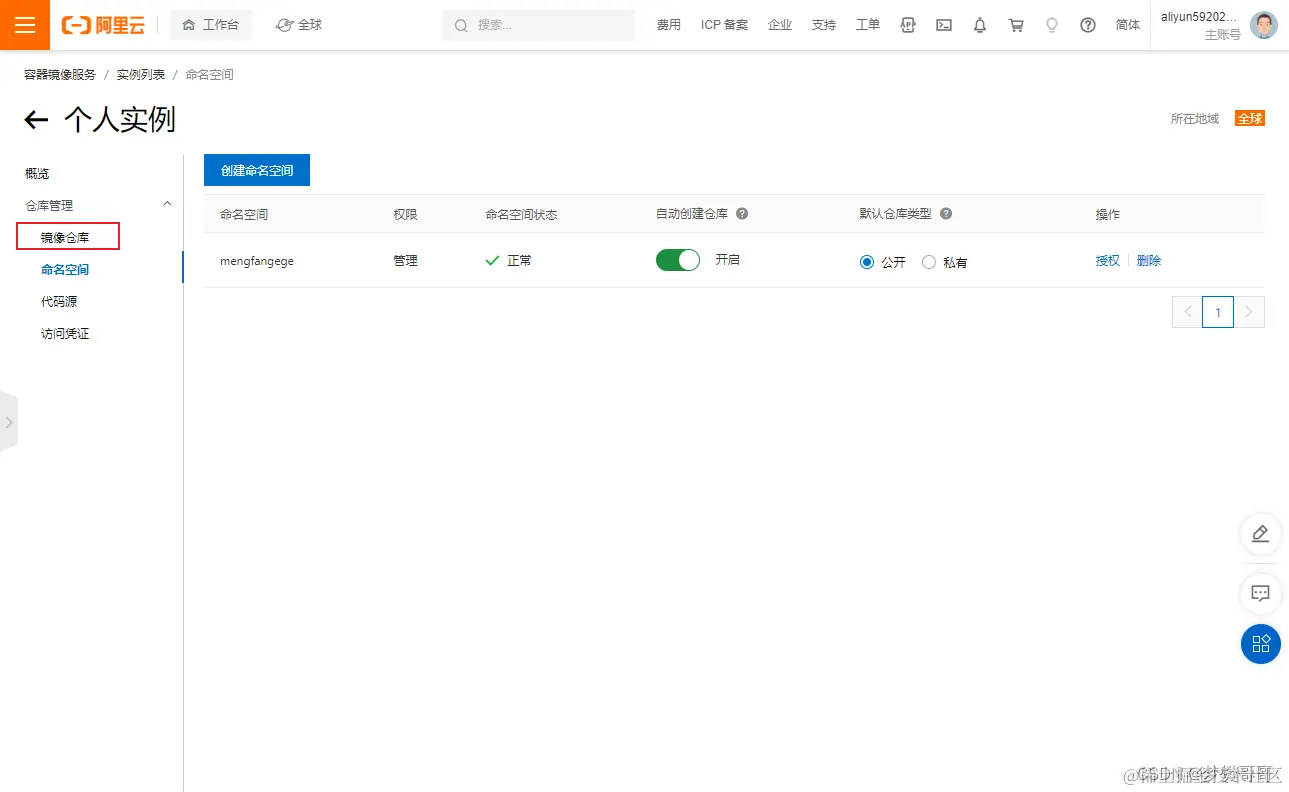The image size is (1289, 792).
Task: Open the hamburger navigation menu
Action: pyautogui.click(x=25, y=25)
